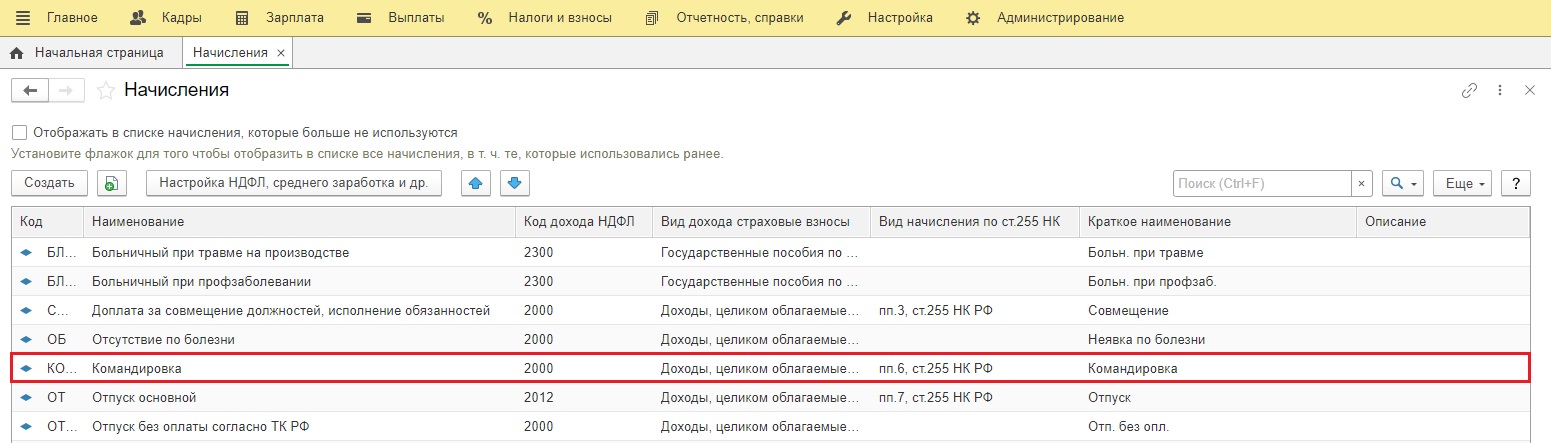Select row Отпуск основной
This screenshot has width=1551, height=443.
(770, 397)
